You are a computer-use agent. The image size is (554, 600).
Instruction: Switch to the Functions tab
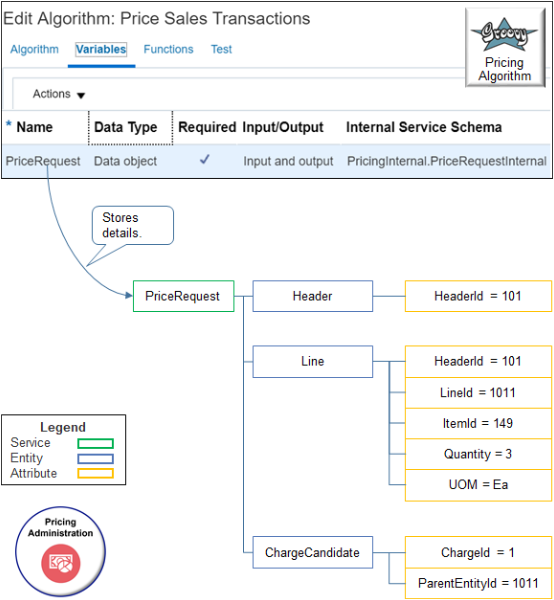coord(168,49)
